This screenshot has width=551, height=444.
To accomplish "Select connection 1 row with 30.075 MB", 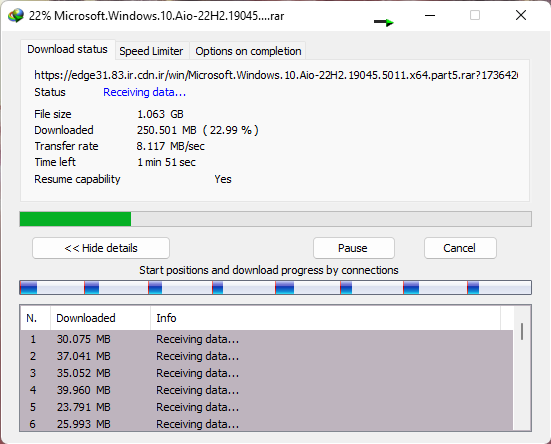I will 266,339.
